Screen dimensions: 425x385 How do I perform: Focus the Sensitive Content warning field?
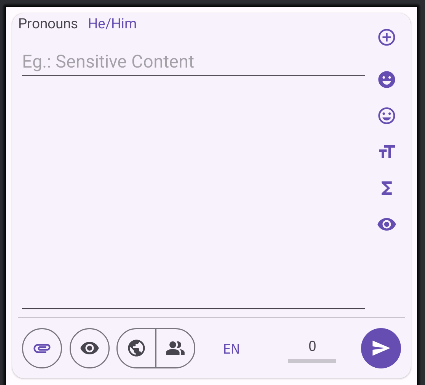[x=193, y=62]
